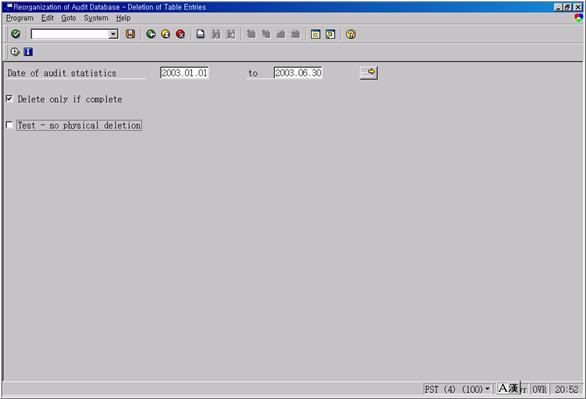Expand the command field dropdown arrow

pos(113,34)
